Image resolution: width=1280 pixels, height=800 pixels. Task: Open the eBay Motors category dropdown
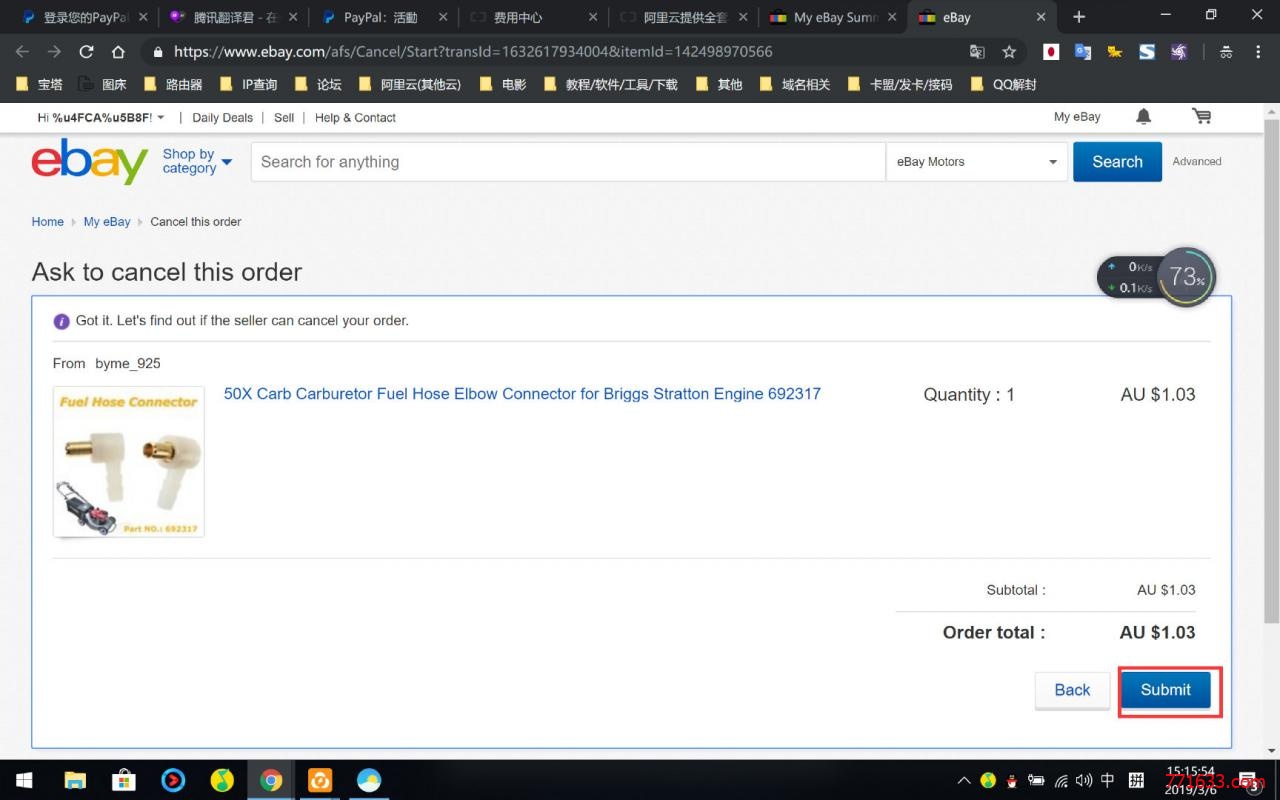pos(976,162)
